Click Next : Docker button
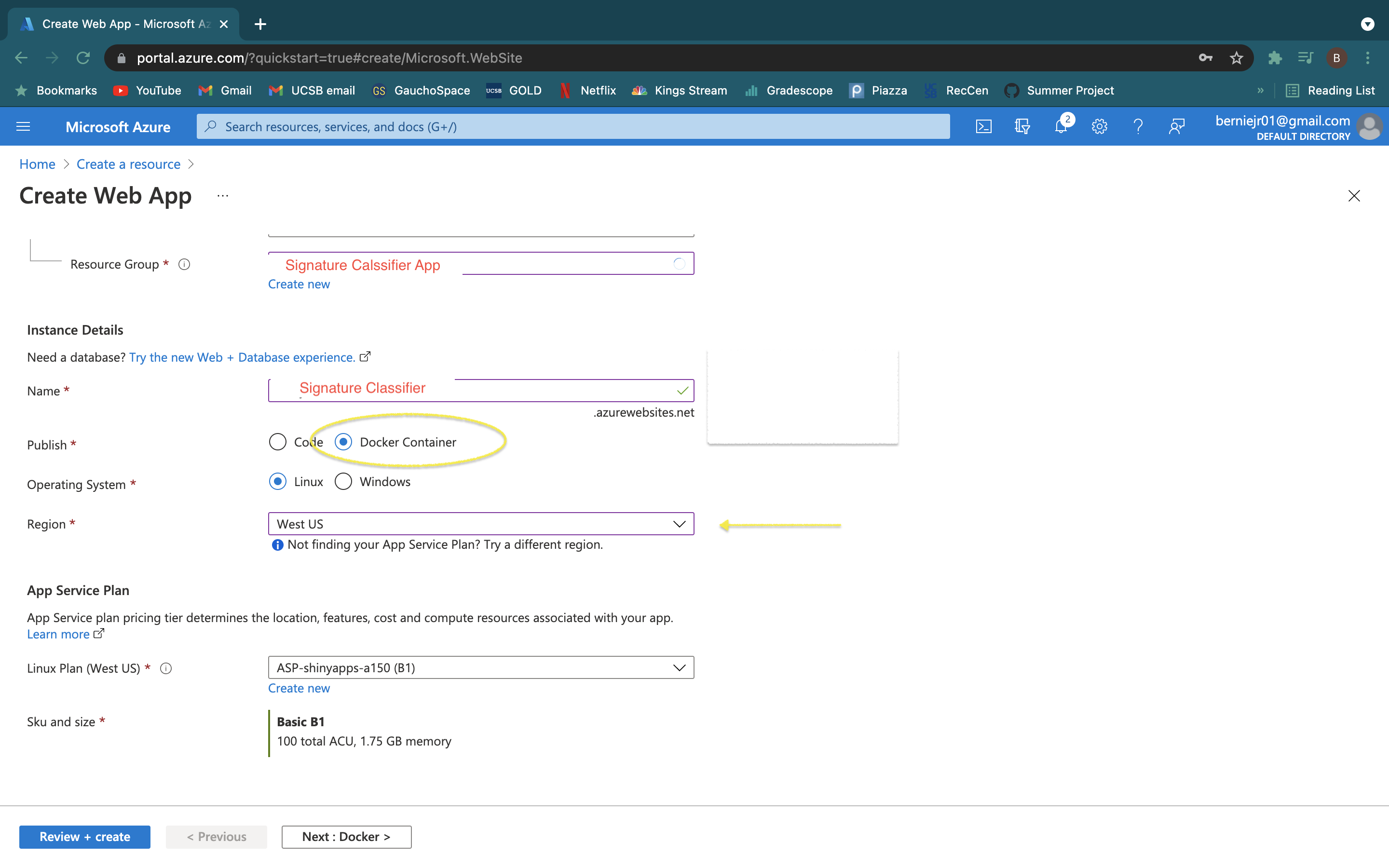Screen dimensions: 1389x868 click(346, 837)
